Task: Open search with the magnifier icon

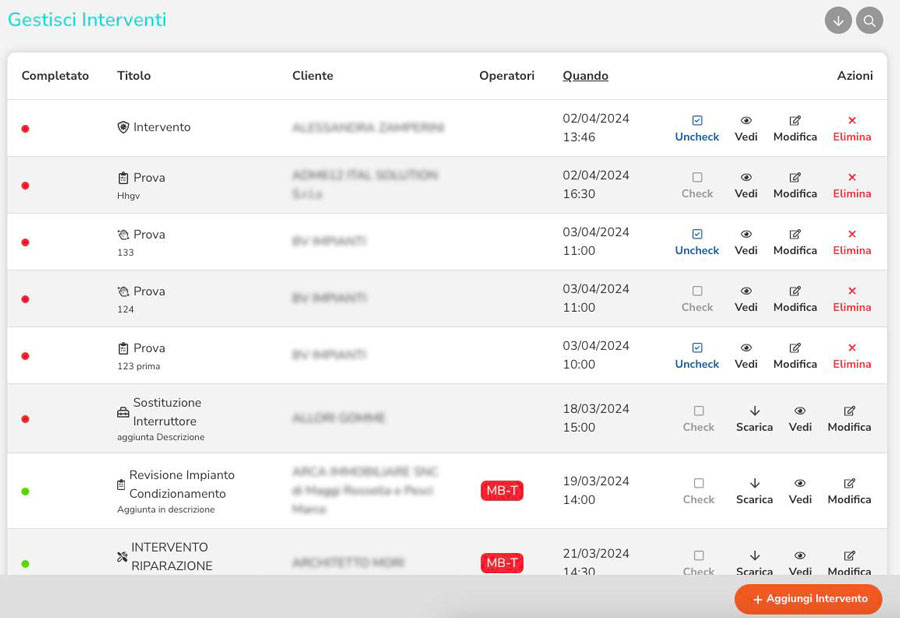Action: pyautogui.click(x=870, y=21)
